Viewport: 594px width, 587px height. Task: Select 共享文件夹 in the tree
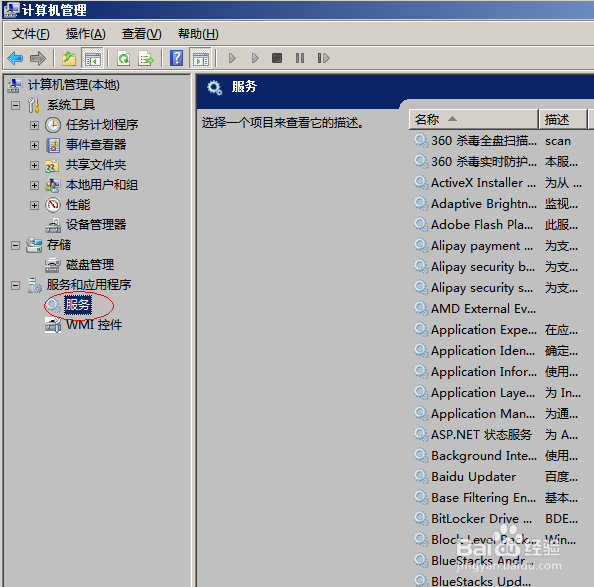(x=96, y=165)
